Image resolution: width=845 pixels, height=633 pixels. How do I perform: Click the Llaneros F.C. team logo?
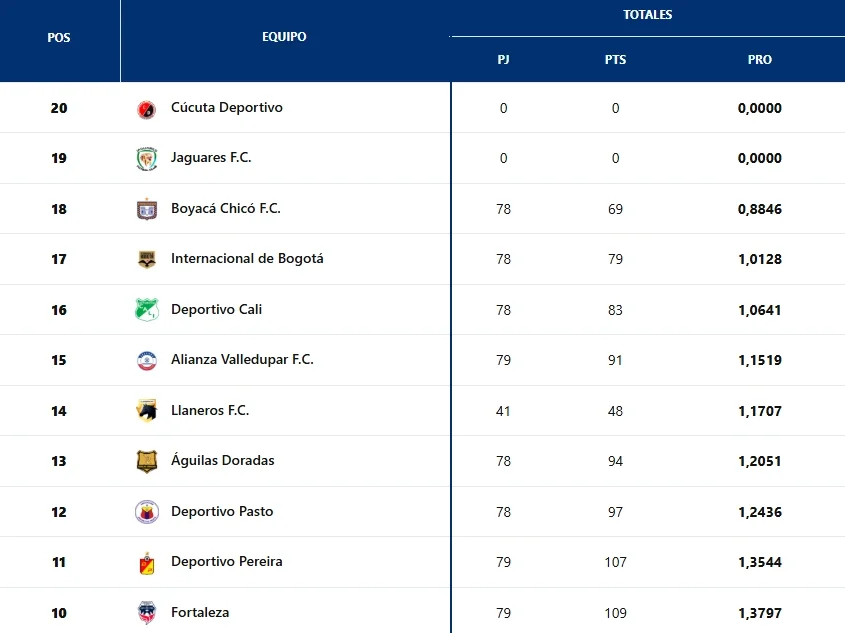[x=147, y=411]
